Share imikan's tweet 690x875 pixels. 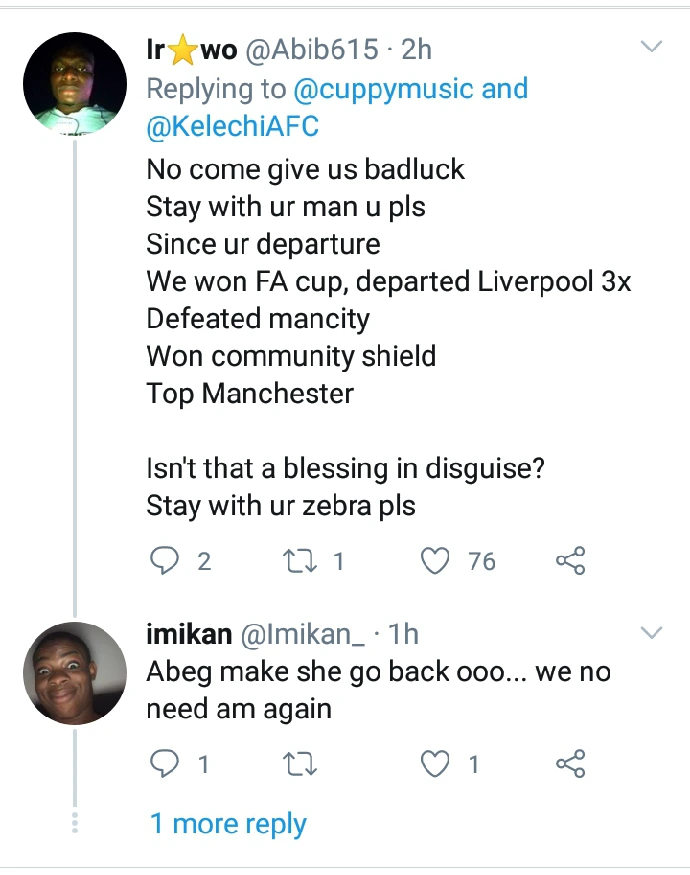pyautogui.click(x=570, y=765)
